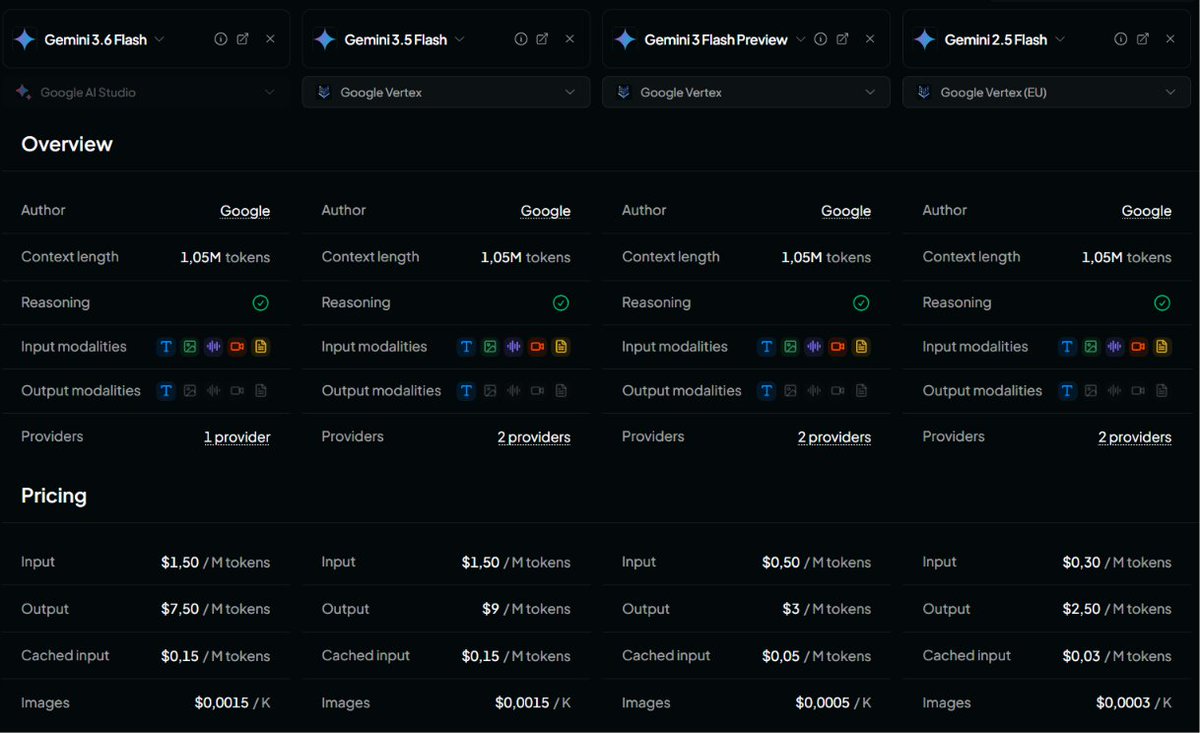Open info for Gemini 3.6 Flash
Viewport: 1200px width, 733px height.
221,39
